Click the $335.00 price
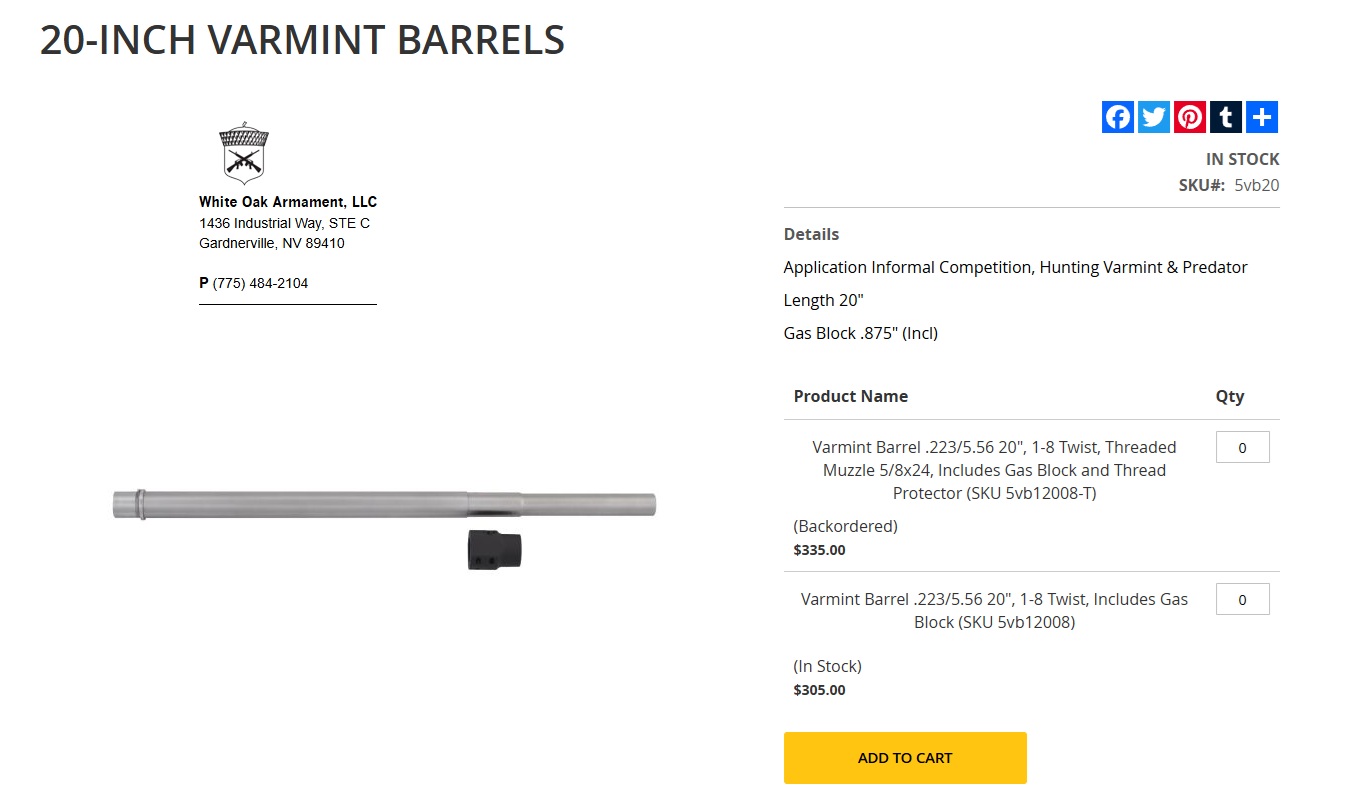 [x=819, y=550]
